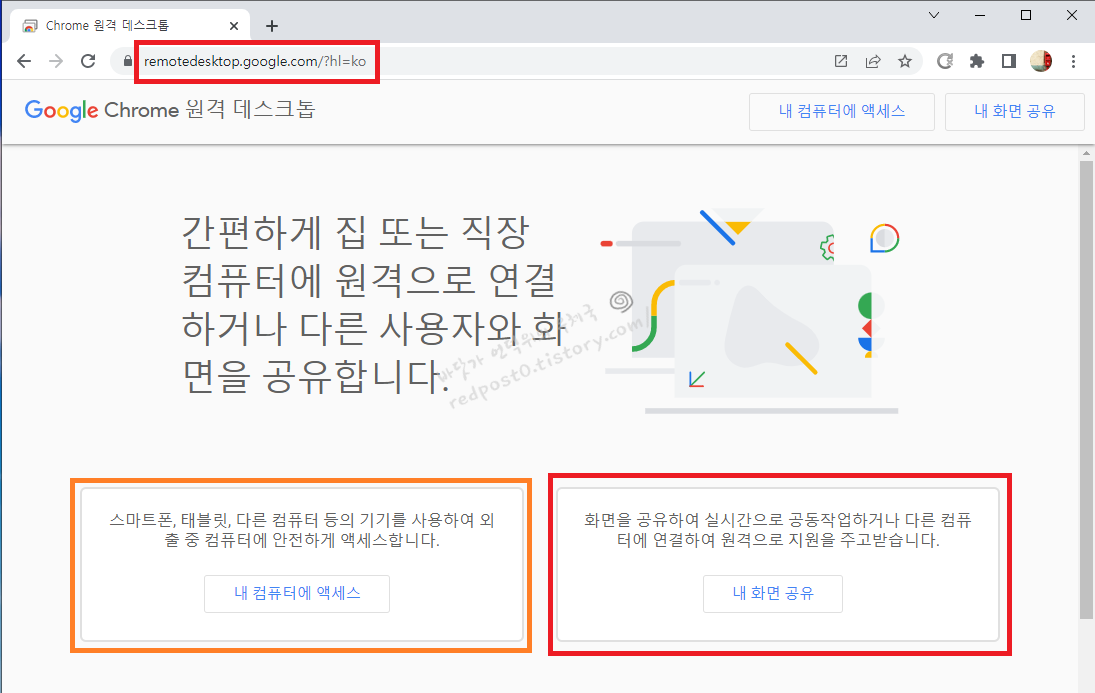Minimize the Chrome window

[x=980, y=15]
